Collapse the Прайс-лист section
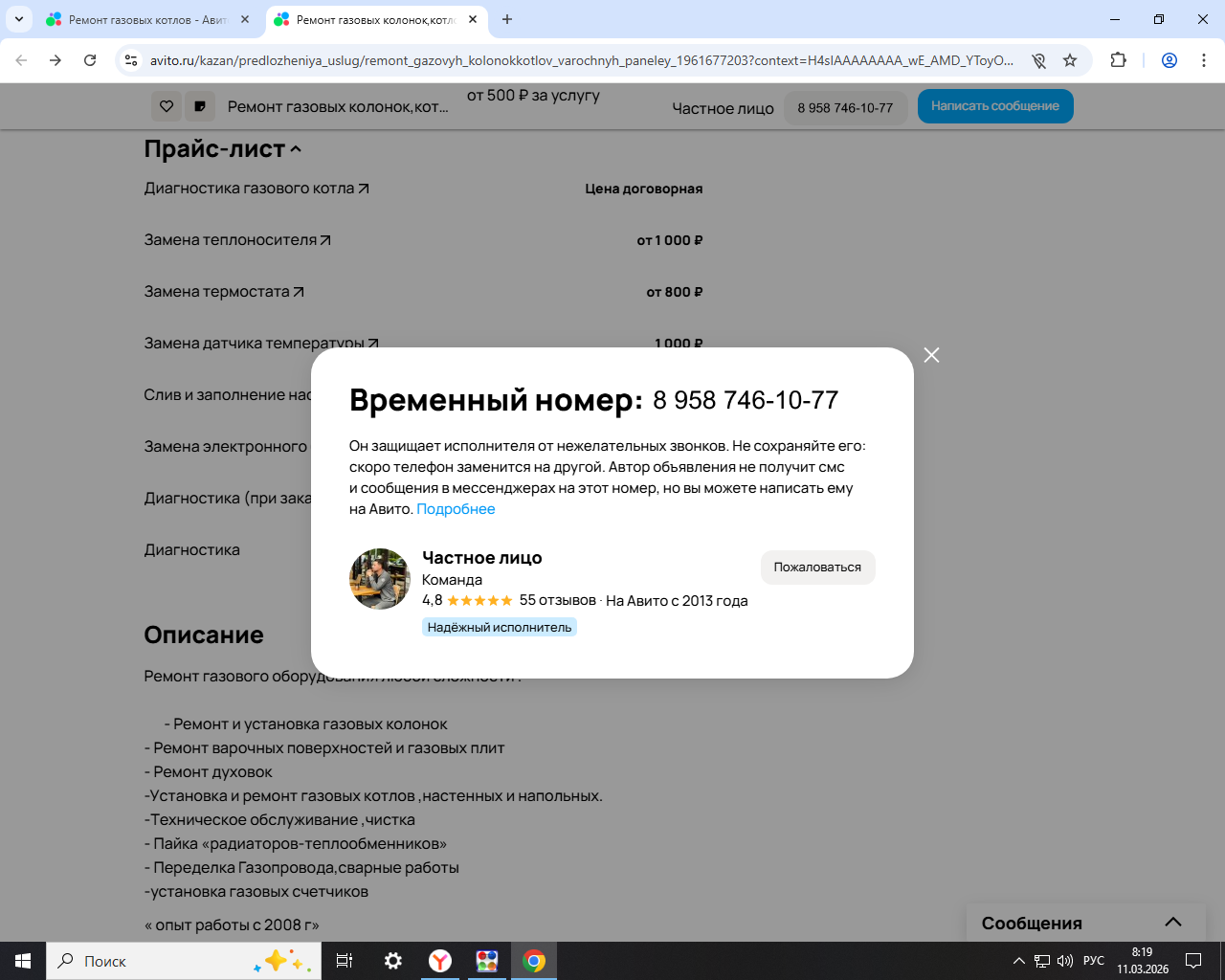Screen dimensions: 1225x980 (296, 149)
